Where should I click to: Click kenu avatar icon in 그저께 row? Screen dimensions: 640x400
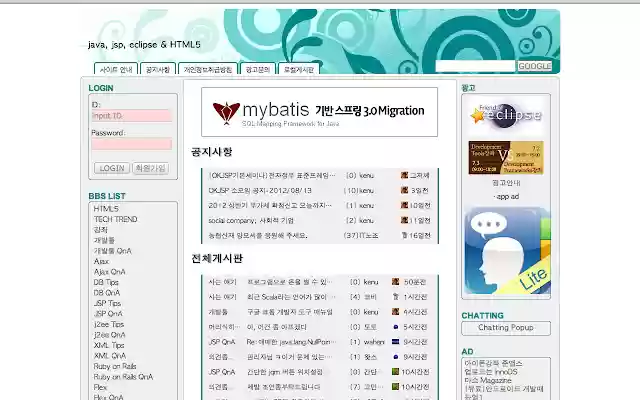(x=404, y=175)
